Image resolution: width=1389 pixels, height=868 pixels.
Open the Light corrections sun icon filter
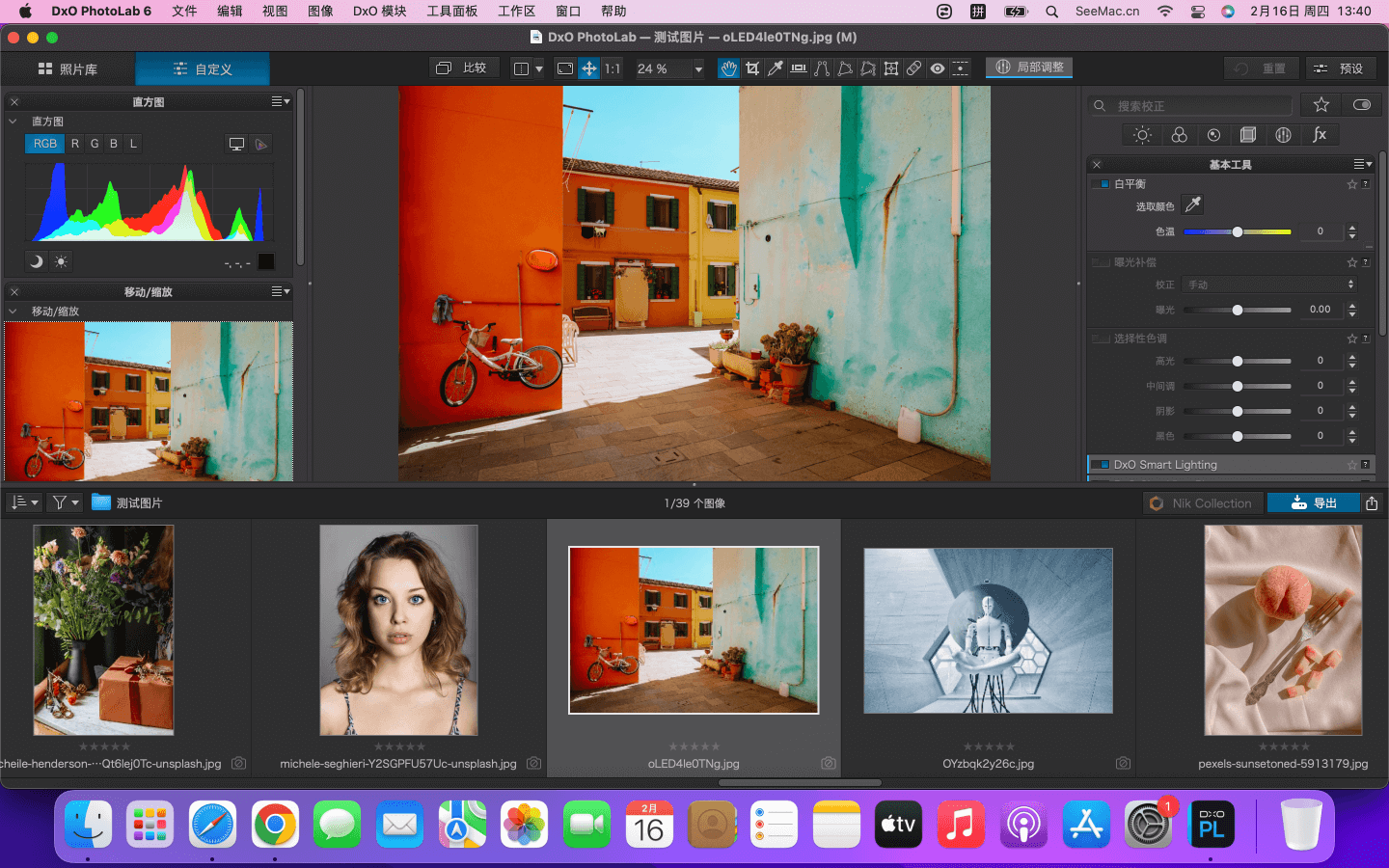1142,135
